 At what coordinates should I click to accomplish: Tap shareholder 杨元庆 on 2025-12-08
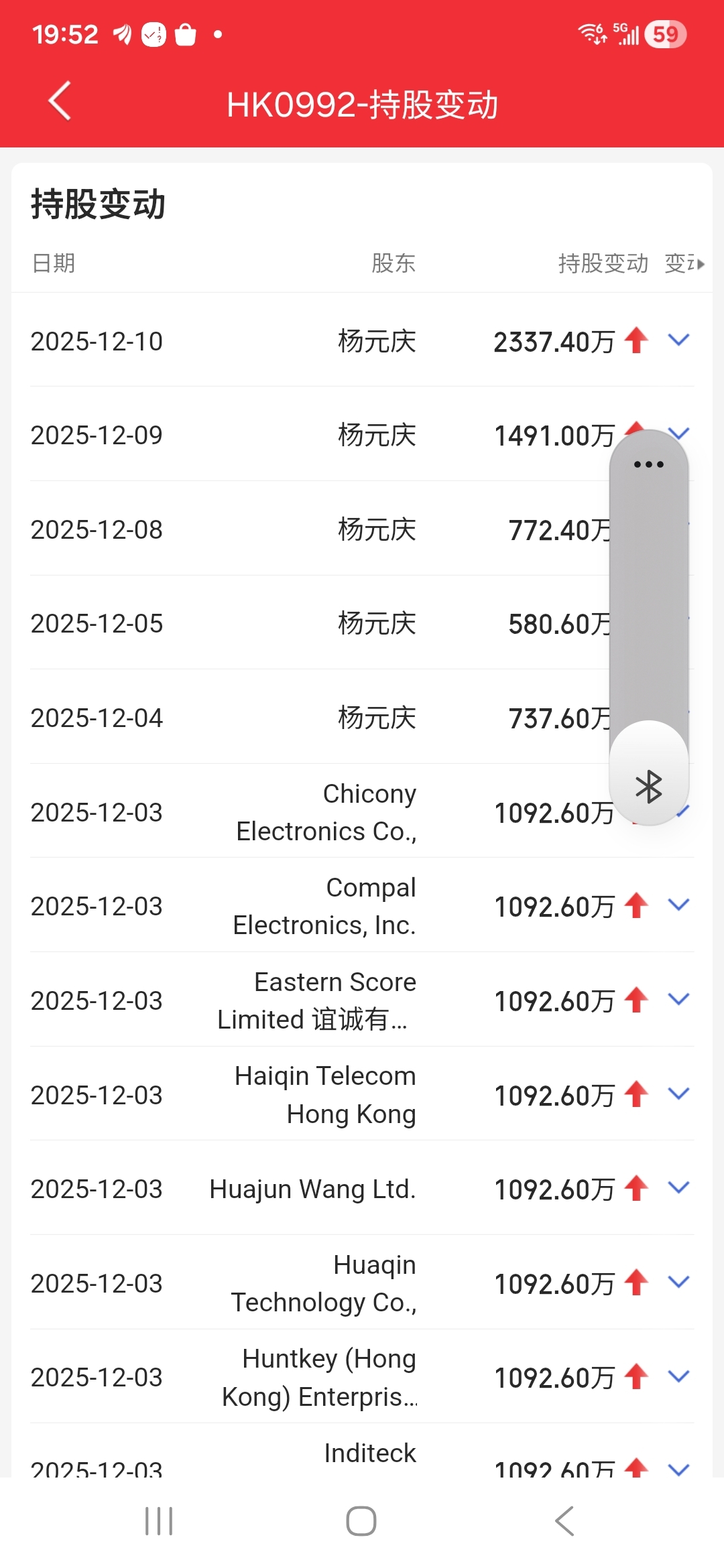click(377, 529)
